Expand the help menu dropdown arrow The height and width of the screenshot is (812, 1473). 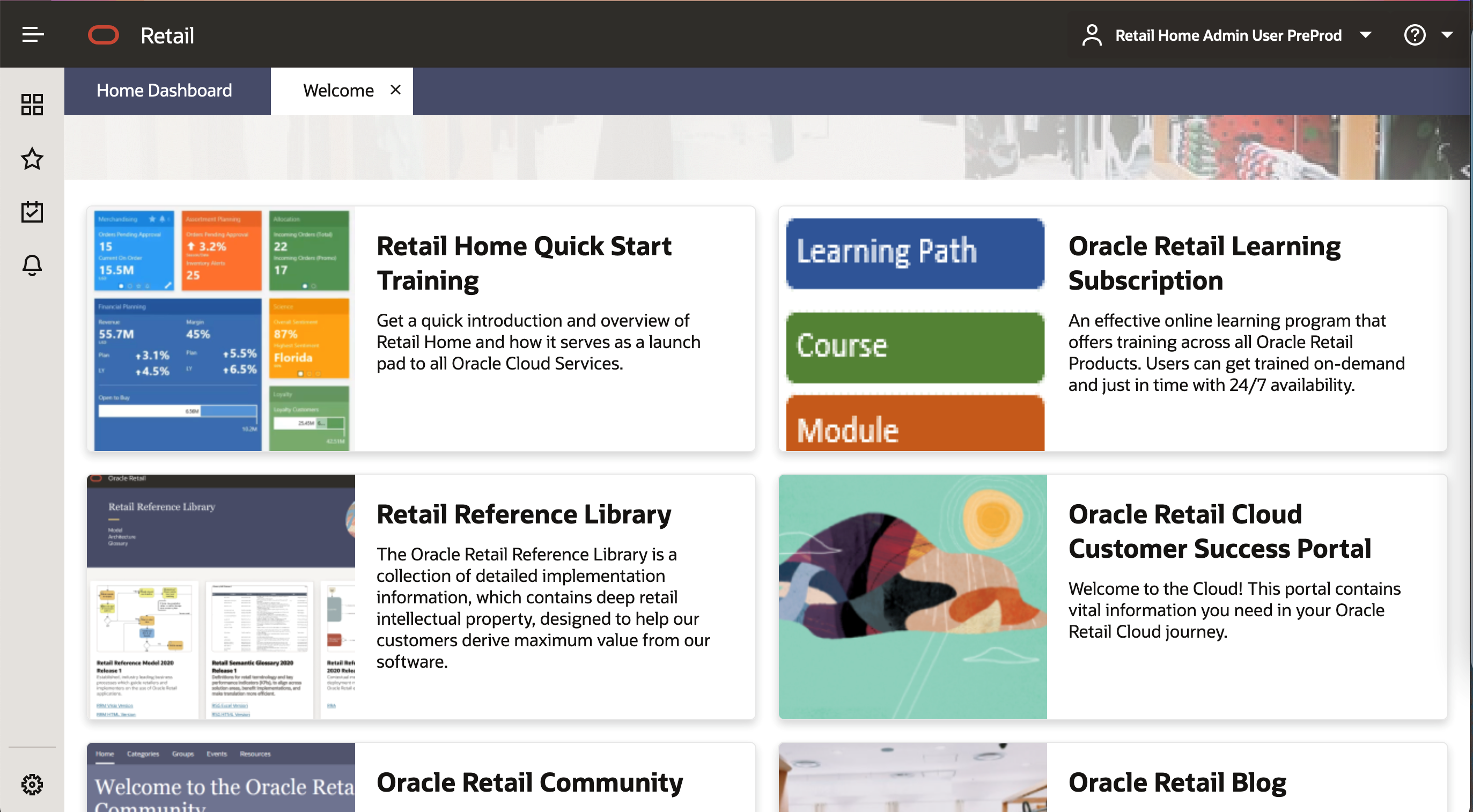coord(1447,35)
